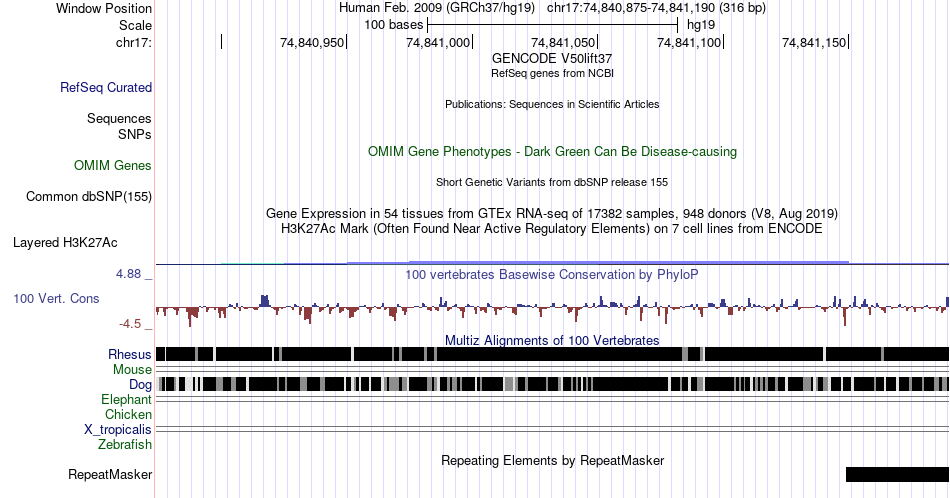Open the 100 Vert. Cons track label
This screenshot has height=498, width=950.
point(56,298)
